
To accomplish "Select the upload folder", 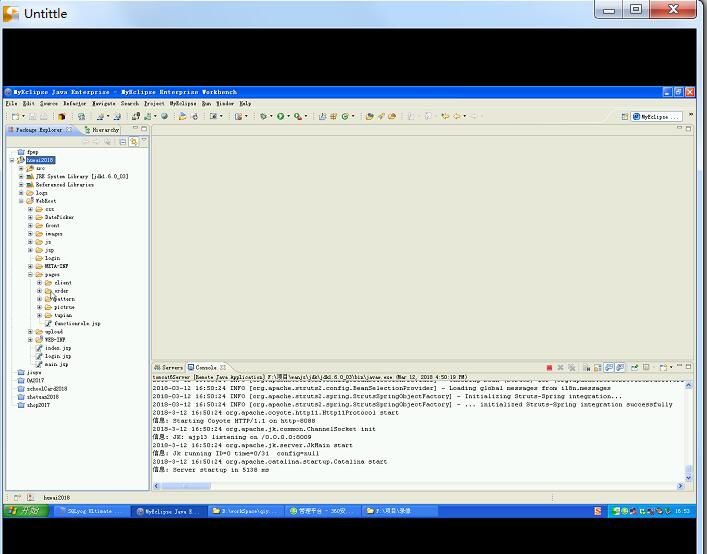I will (53, 332).
